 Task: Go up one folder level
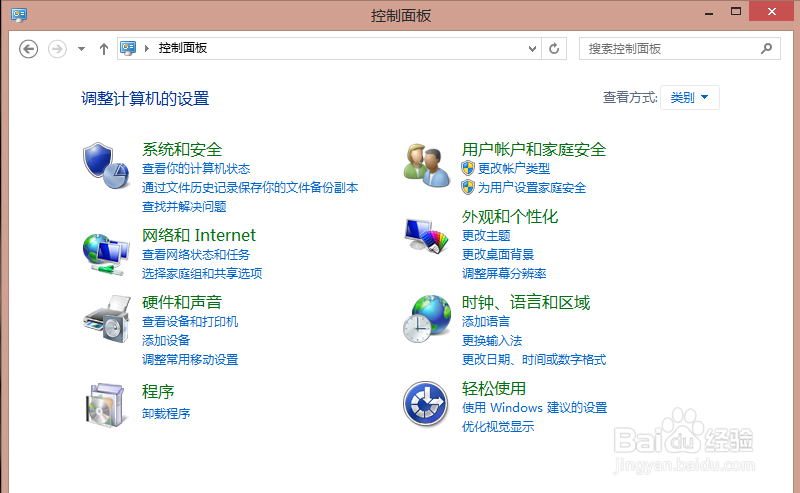(x=104, y=49)
